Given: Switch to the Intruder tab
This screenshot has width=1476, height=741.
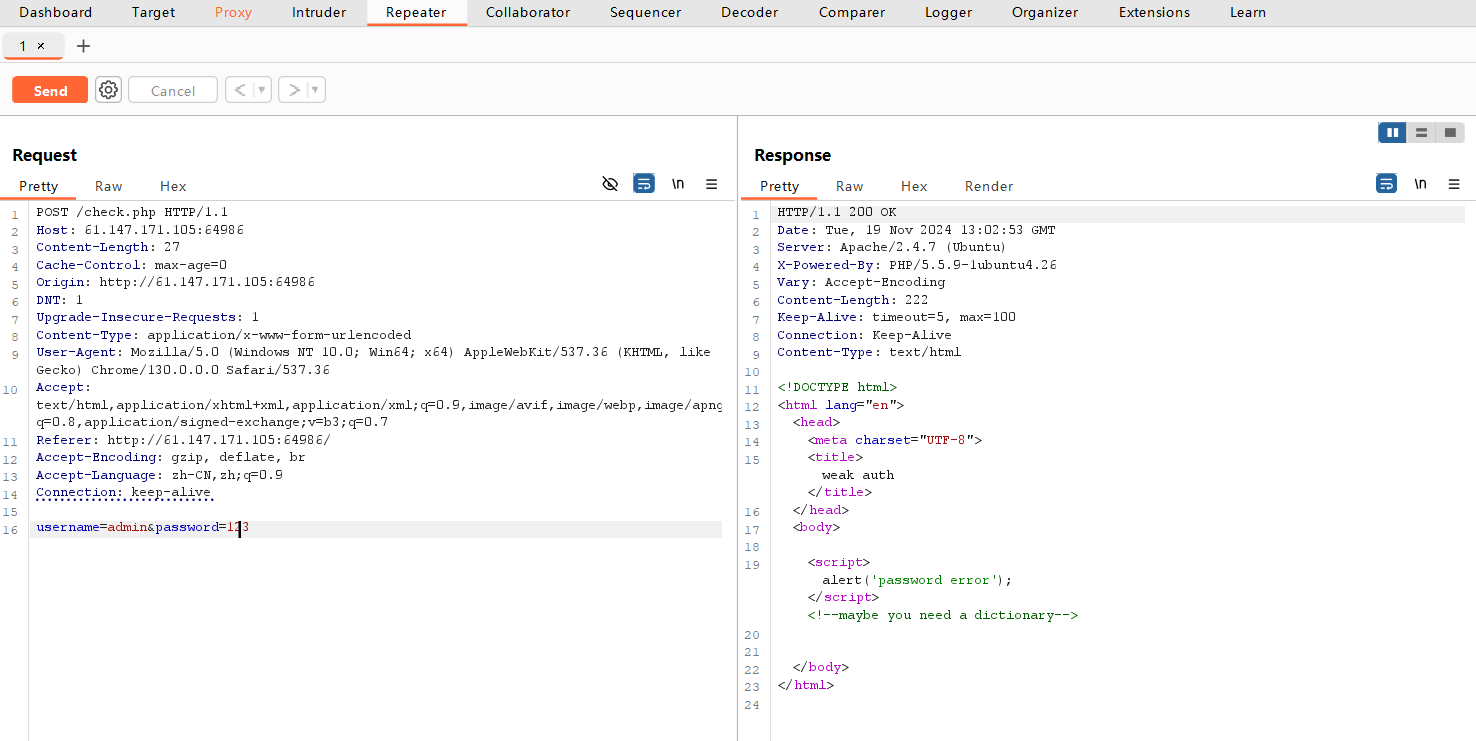Looking at the screenshot, I should [x=319, y=13].
